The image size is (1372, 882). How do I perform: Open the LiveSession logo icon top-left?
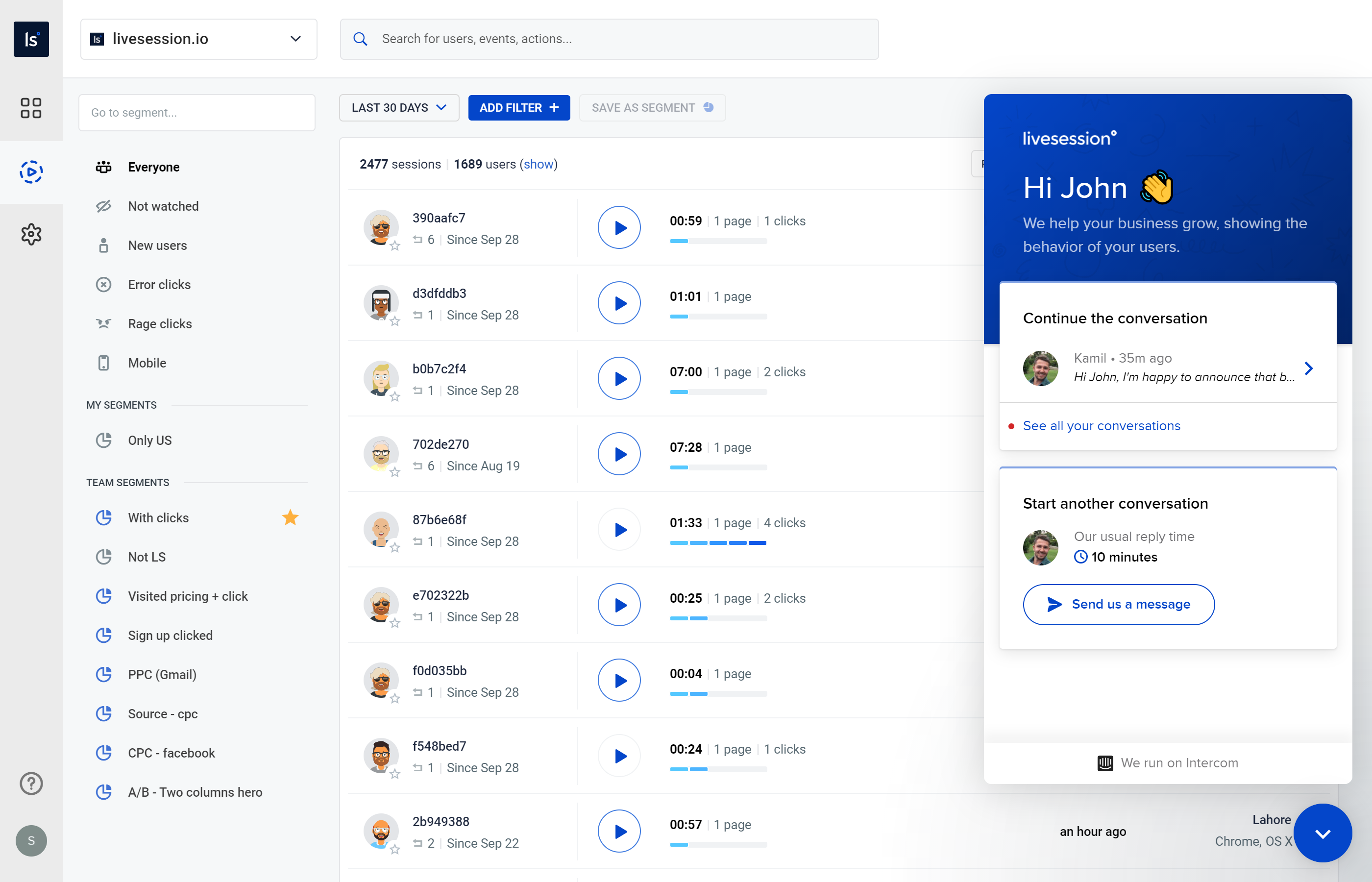pos(31,38)
